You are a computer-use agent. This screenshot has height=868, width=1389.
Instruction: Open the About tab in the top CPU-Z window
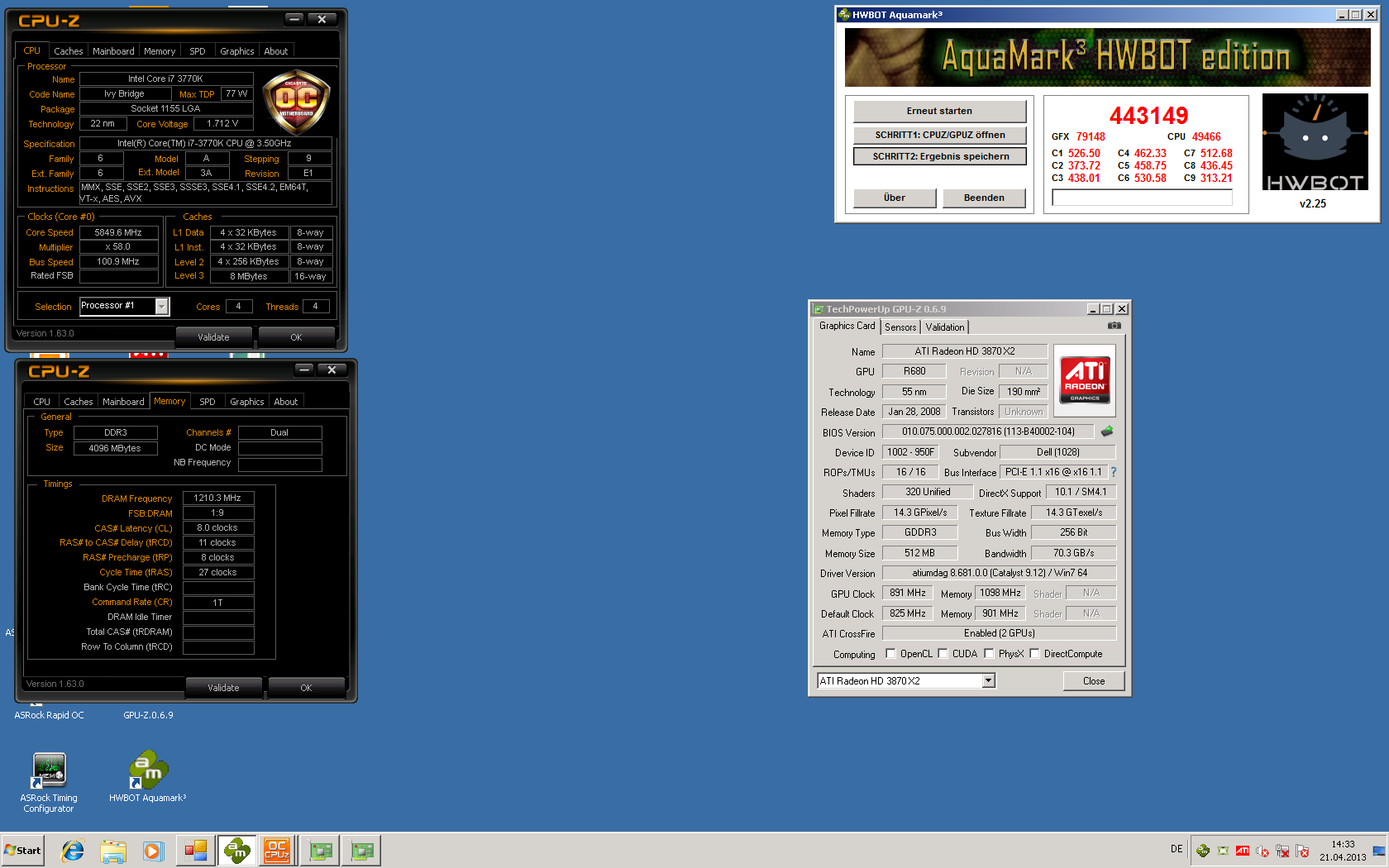(276, 51)
